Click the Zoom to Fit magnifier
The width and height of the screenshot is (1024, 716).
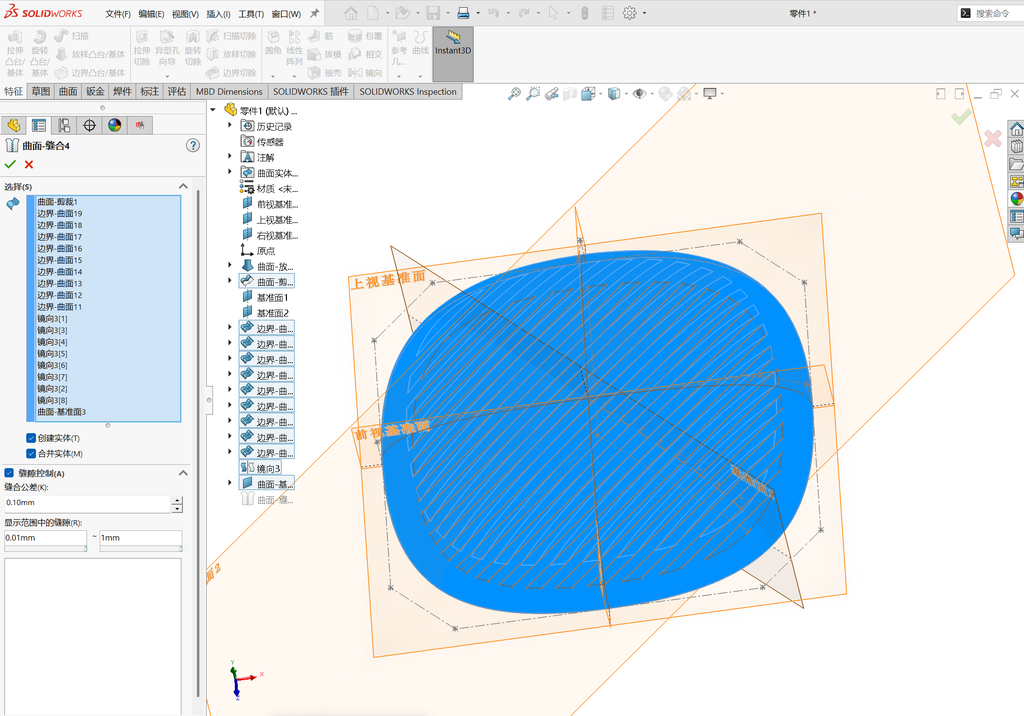(515, 93)
